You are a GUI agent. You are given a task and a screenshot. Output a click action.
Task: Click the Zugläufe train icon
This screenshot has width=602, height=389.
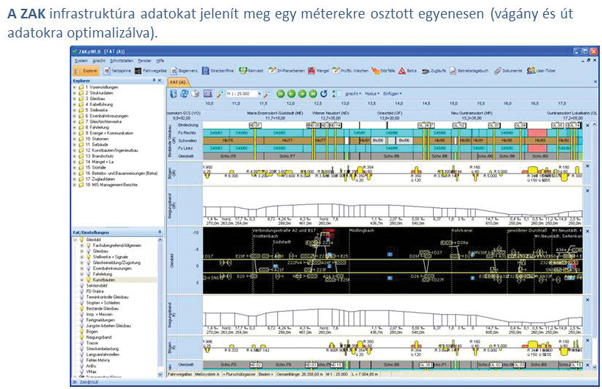click(425, 71)
